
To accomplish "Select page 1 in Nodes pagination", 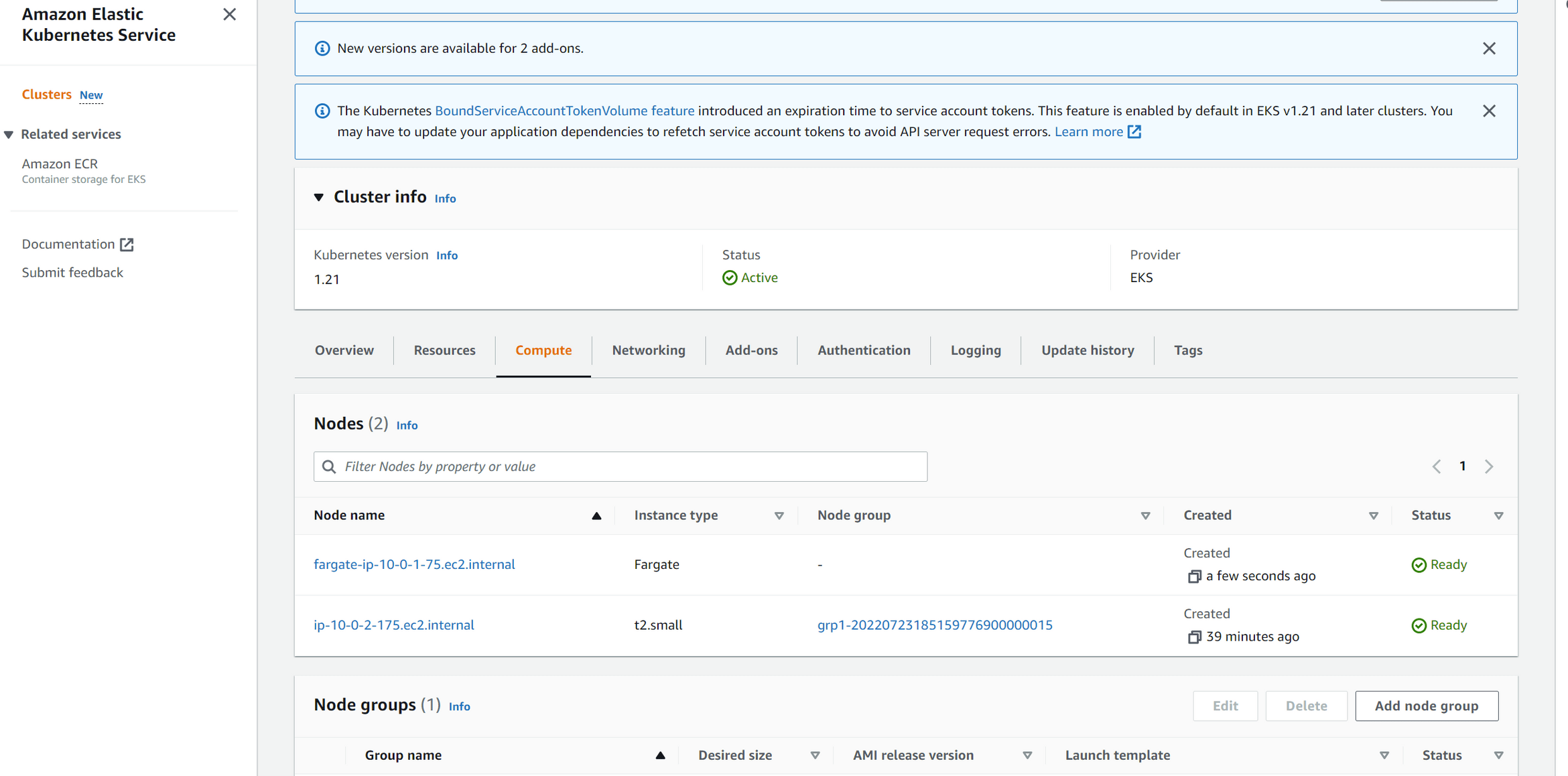I will click(x=1463, y=466).
